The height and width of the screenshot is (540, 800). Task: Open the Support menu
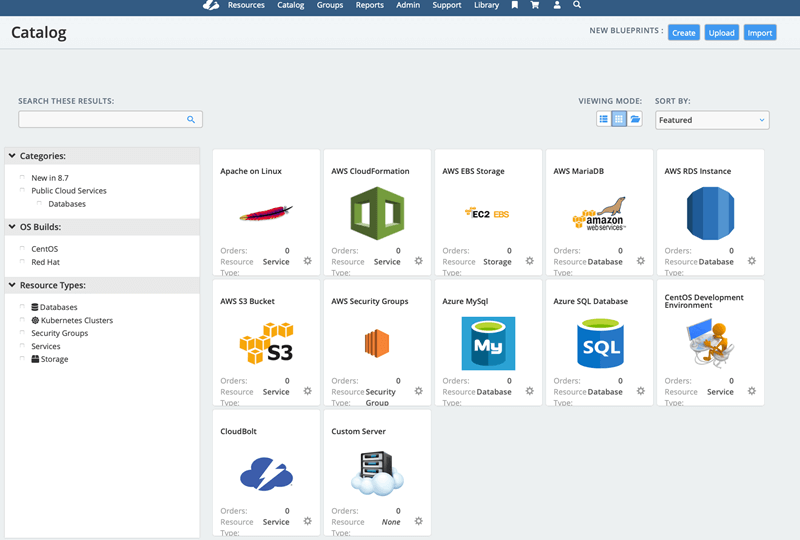(446, 5)
